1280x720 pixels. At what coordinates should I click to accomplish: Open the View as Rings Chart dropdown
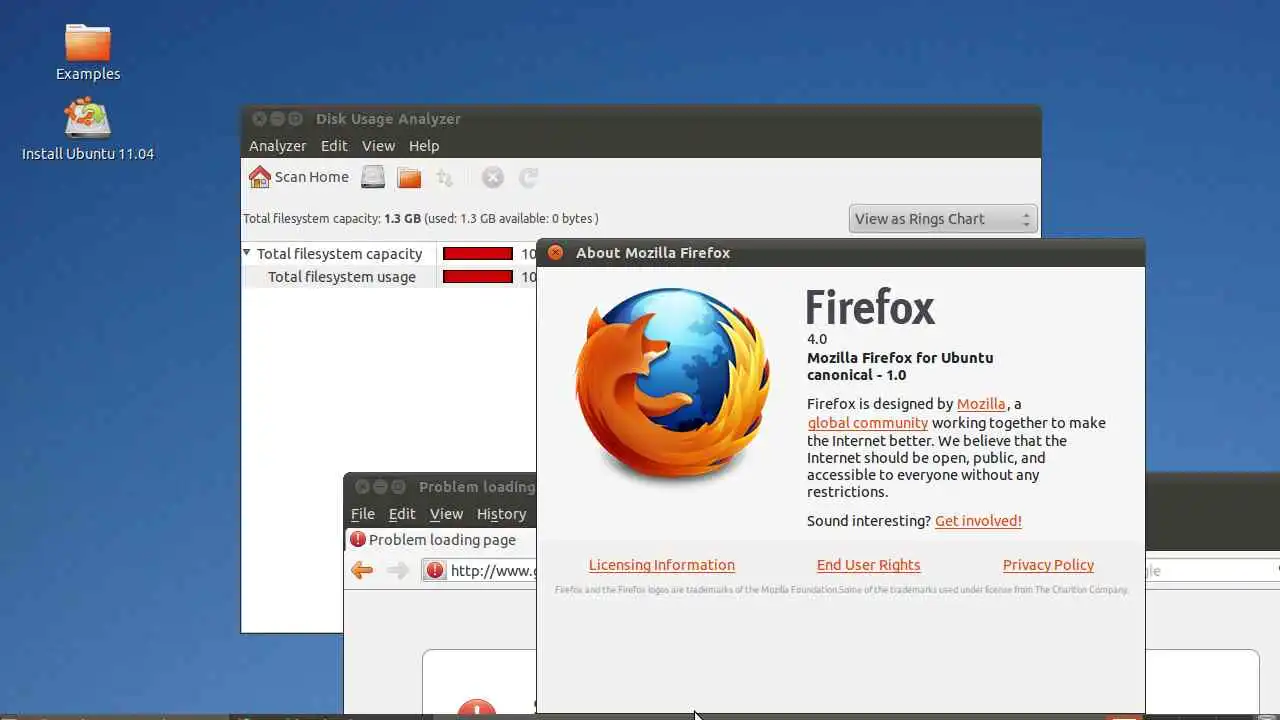(943, 219)
